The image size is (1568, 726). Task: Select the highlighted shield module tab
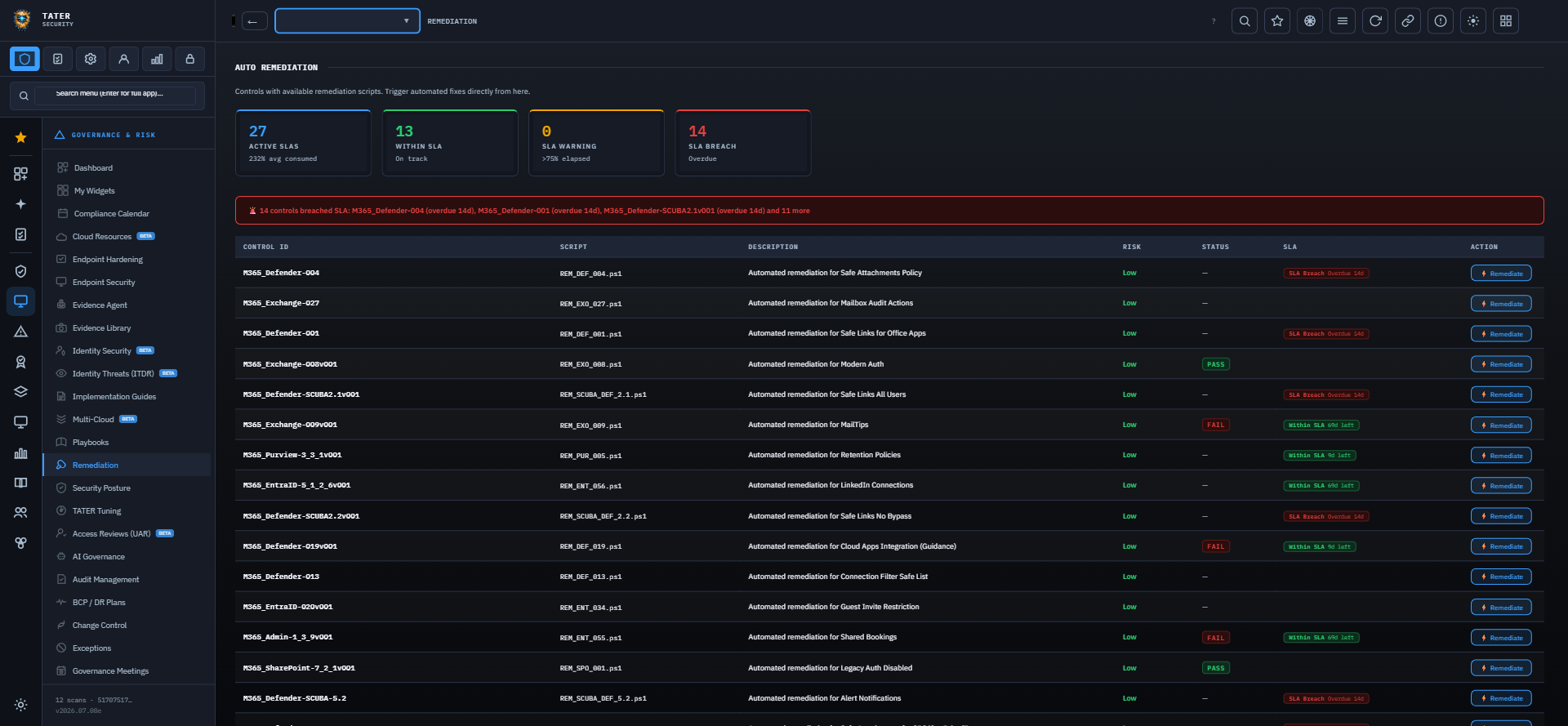click(24, 59)
